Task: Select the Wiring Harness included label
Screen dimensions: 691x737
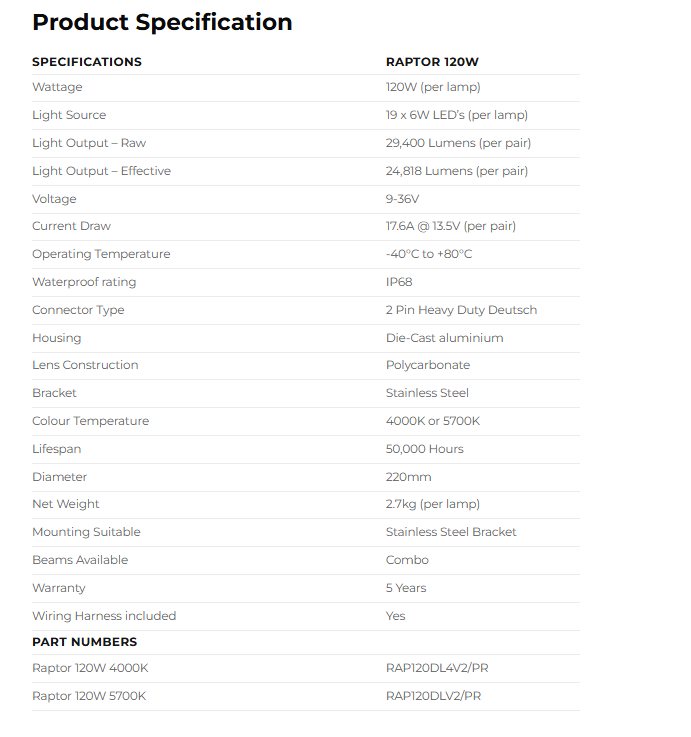Action: [x=104, y=616]
